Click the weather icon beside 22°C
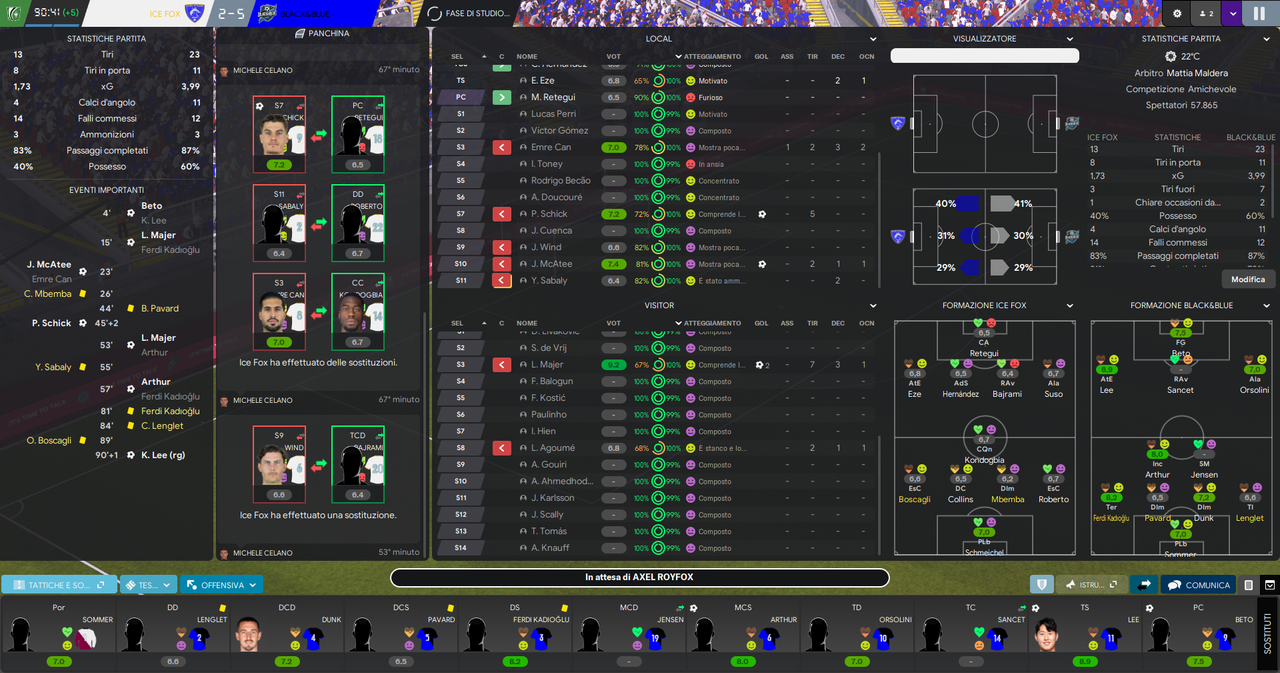Image resolution: width=1280 pixels, height=673 pixels. tap(1171, 57)
